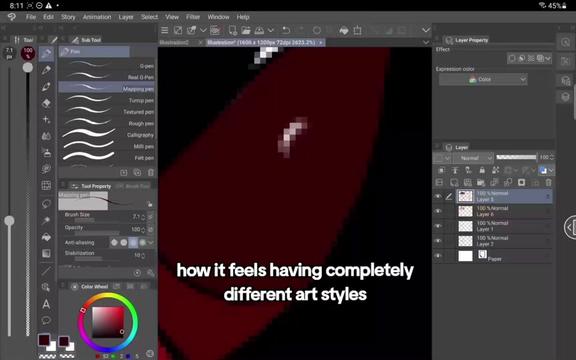The width and height of the screenshot is (576, 360).
Task: Open the Expression color dropdown
Action: 483,79
